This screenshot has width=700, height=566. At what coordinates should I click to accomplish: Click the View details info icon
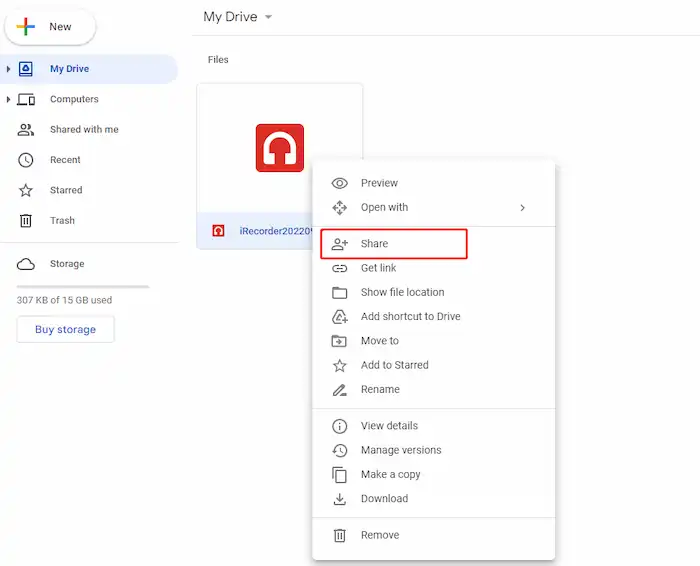coord(339,426)
